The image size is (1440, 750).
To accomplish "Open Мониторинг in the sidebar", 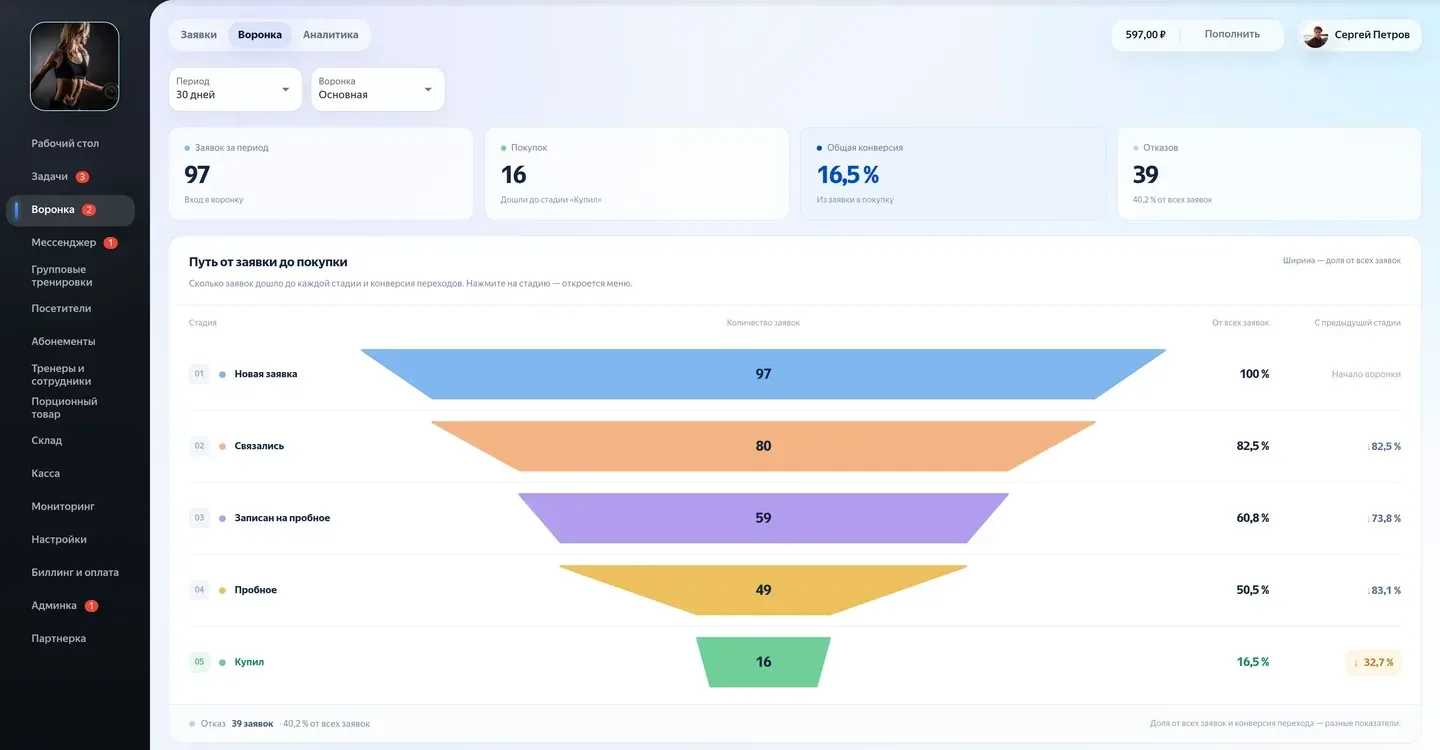I will click(x=63, y=507).
